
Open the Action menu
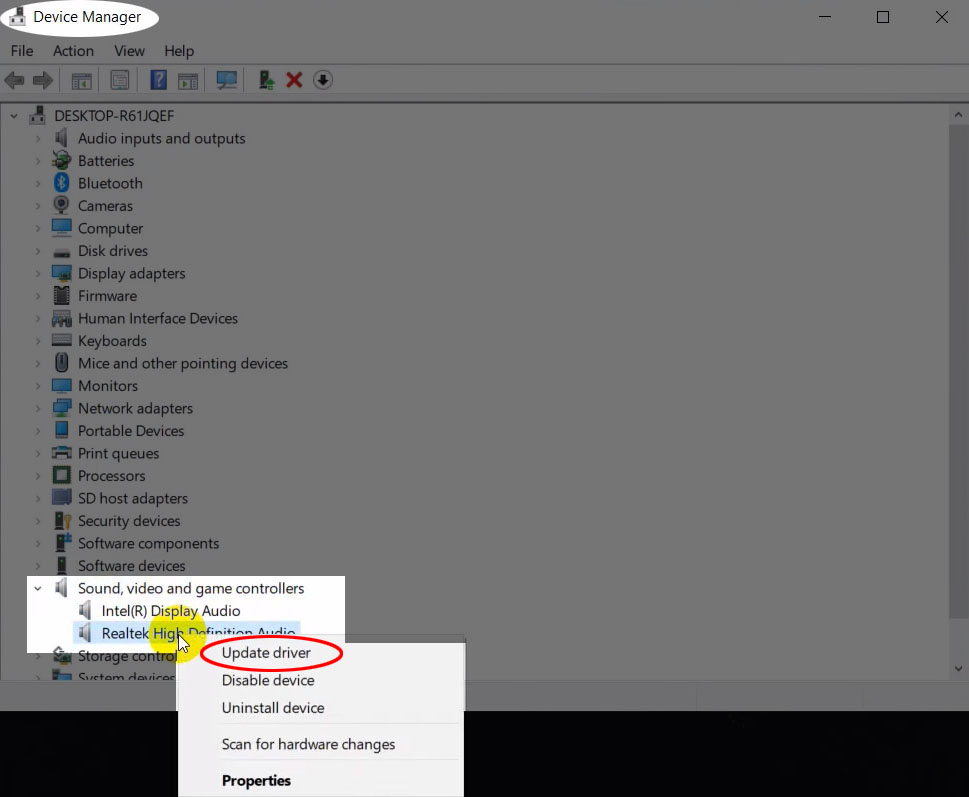coord(73,51)
